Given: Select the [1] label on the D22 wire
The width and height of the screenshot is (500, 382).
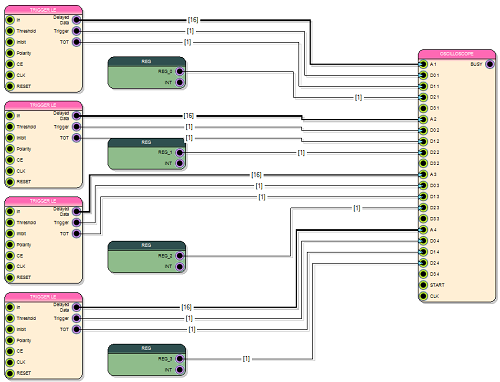Looking at the screenshot, I should (301, 153).
